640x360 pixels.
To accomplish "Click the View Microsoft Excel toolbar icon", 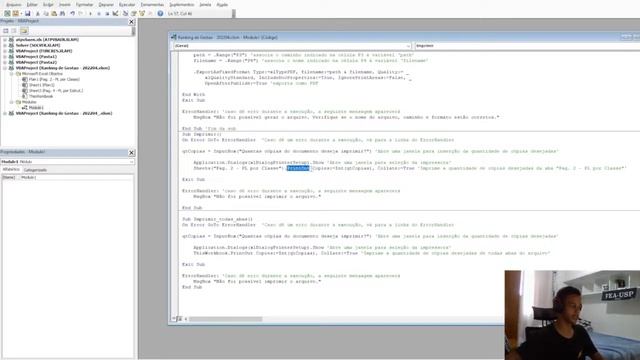I will 7,13.
